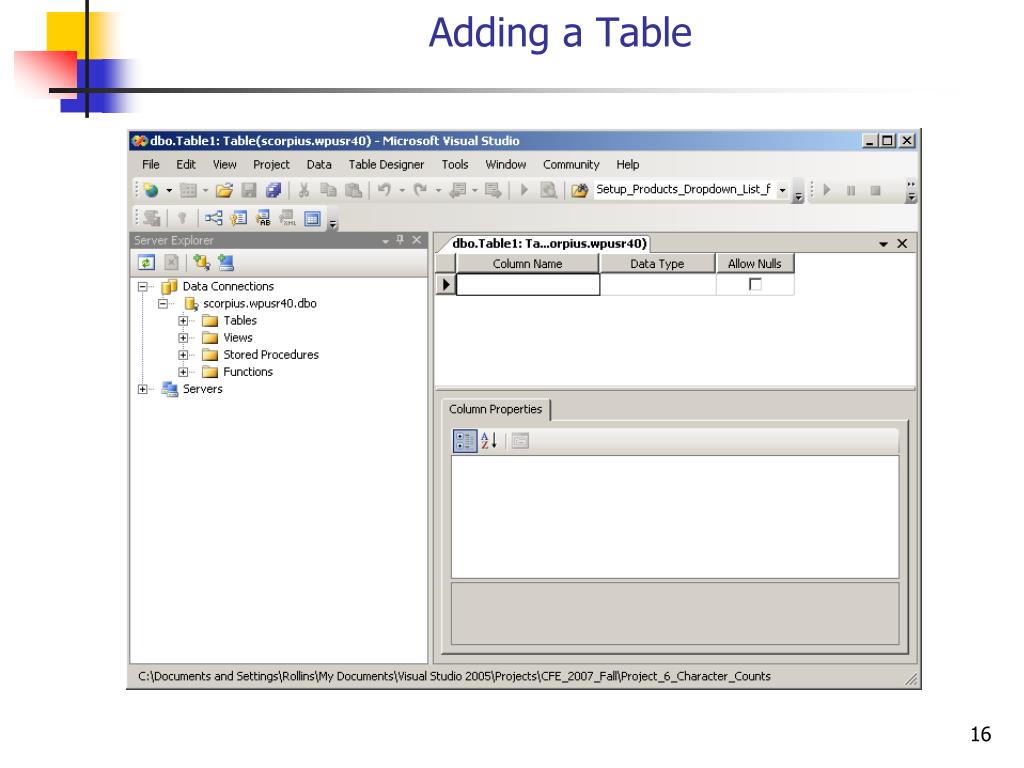Expand the Stored Procedures folder
This screenshot has height=768, width=1024.
184,355
